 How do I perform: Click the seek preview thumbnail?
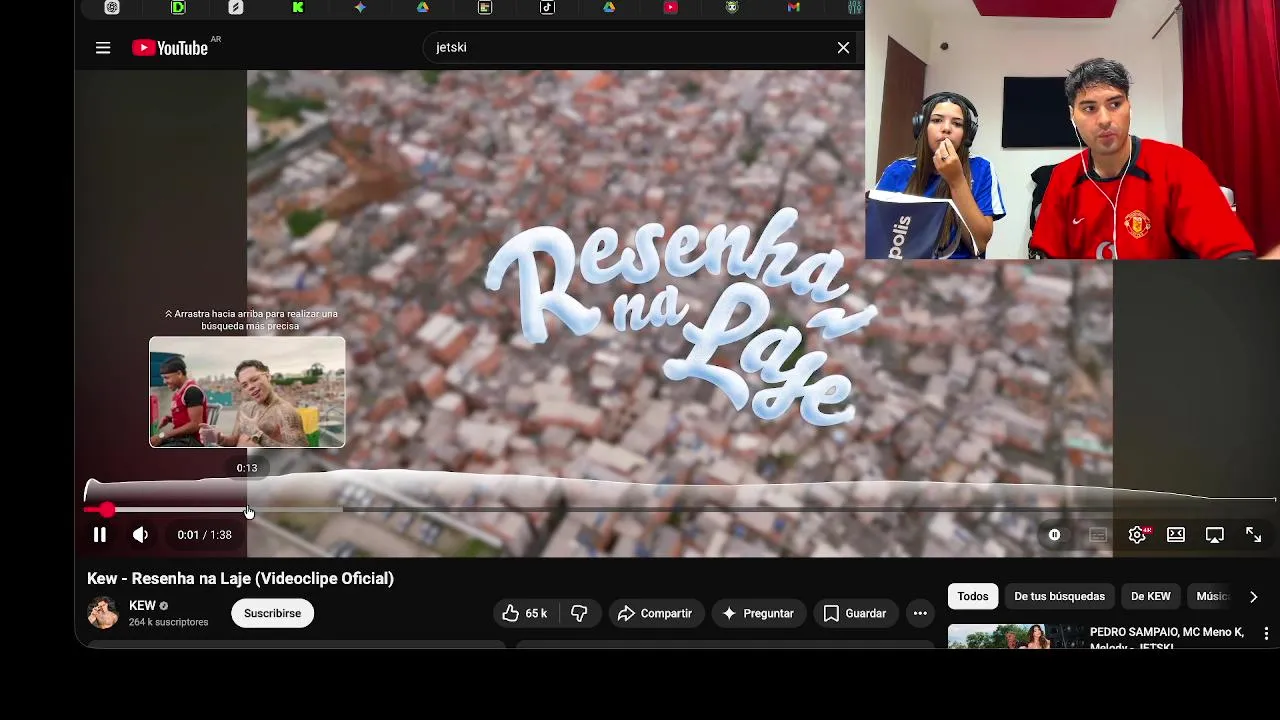click(x=247, y=392)
